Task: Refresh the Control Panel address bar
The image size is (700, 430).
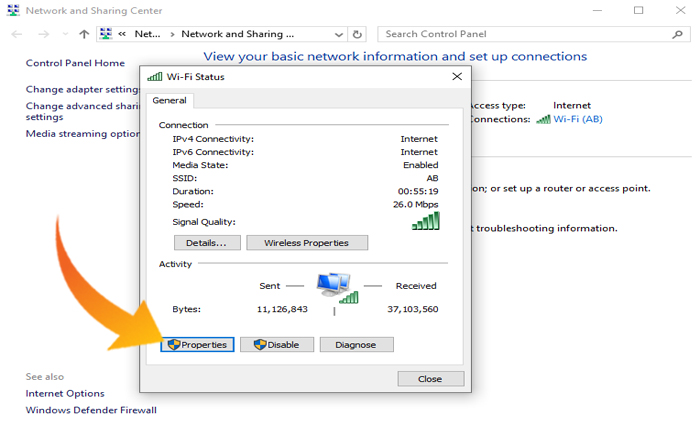Action: click(358, 34)
